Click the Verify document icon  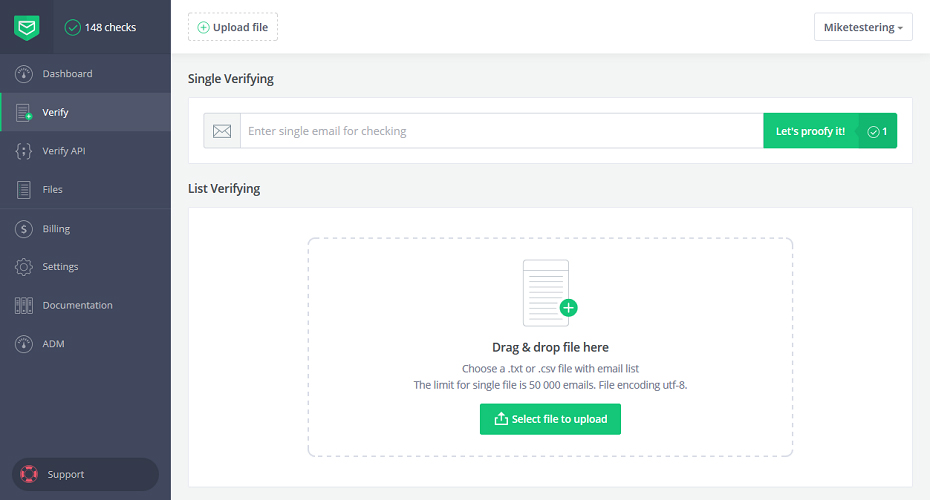24,112
